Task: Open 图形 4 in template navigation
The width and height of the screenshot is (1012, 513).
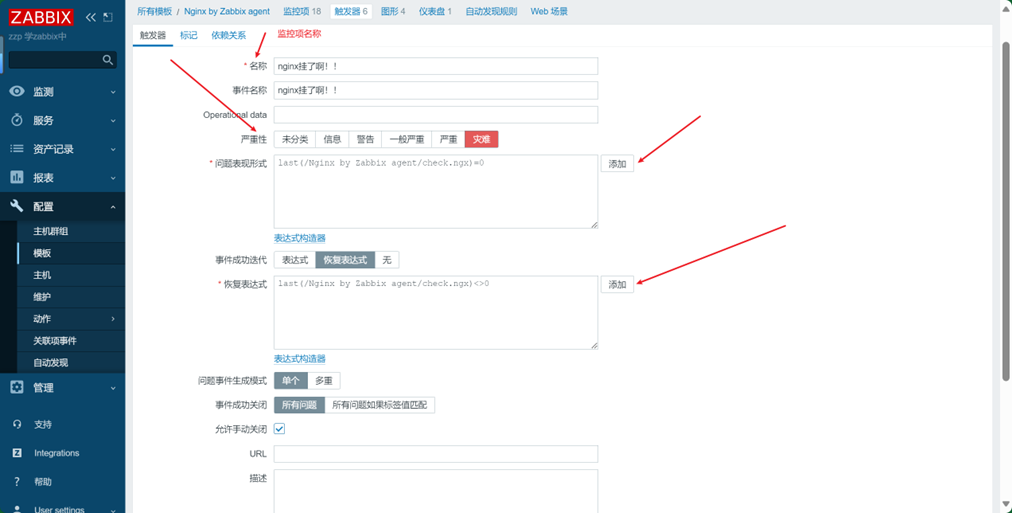Action: pyautogui.click(x=393, y=11)
